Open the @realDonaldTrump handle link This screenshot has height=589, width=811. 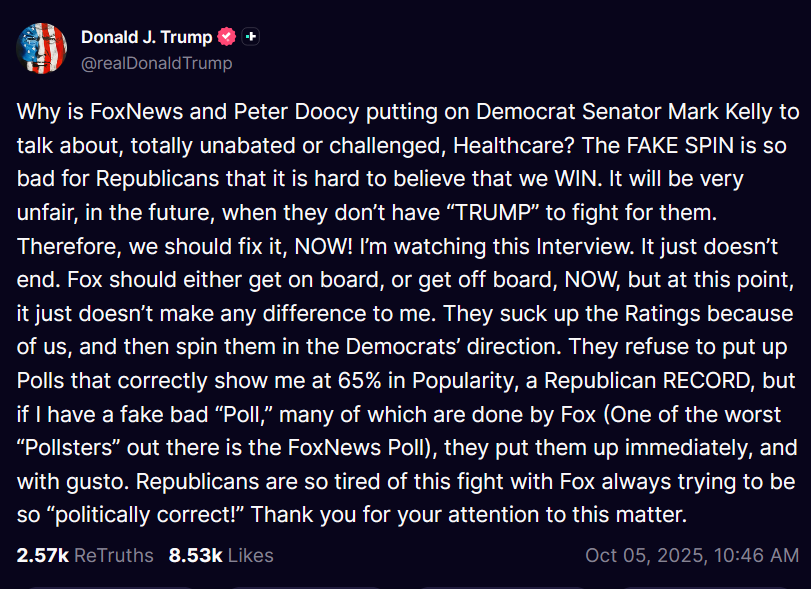[x=156, y=63]
